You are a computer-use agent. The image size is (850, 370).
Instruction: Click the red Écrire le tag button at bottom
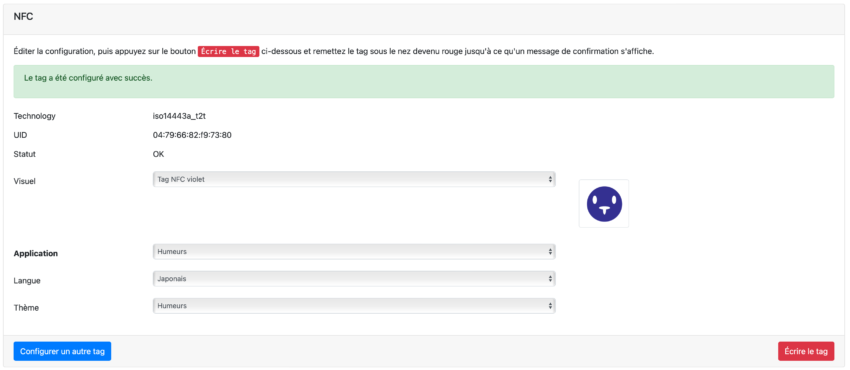806,351
